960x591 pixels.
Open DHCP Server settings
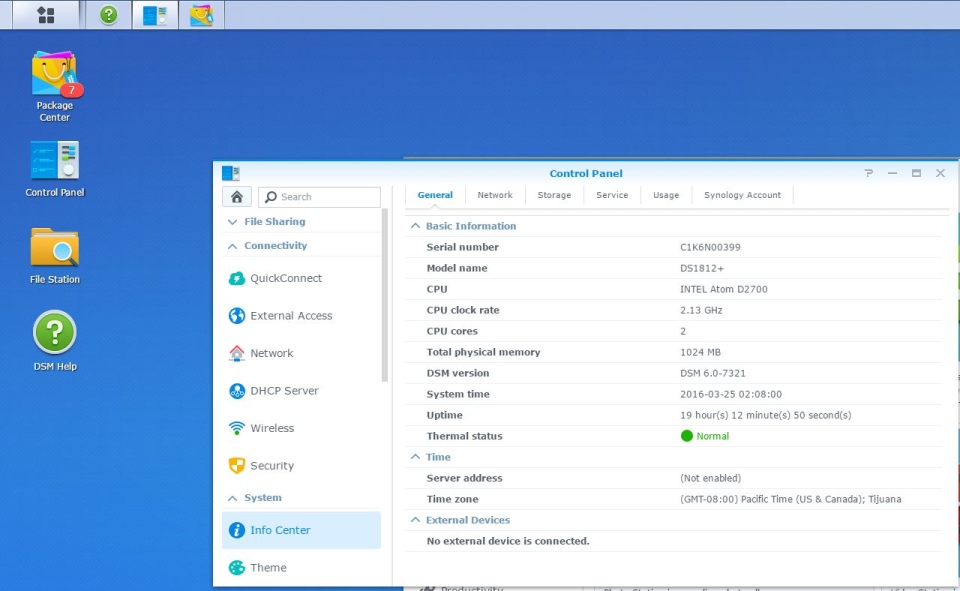(301, 391)
